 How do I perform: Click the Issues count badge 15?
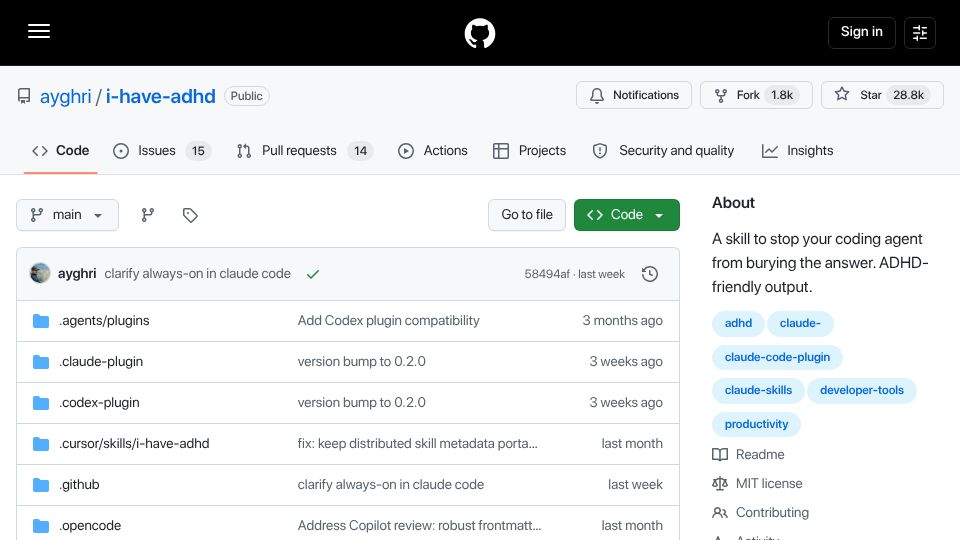(198, 151)
